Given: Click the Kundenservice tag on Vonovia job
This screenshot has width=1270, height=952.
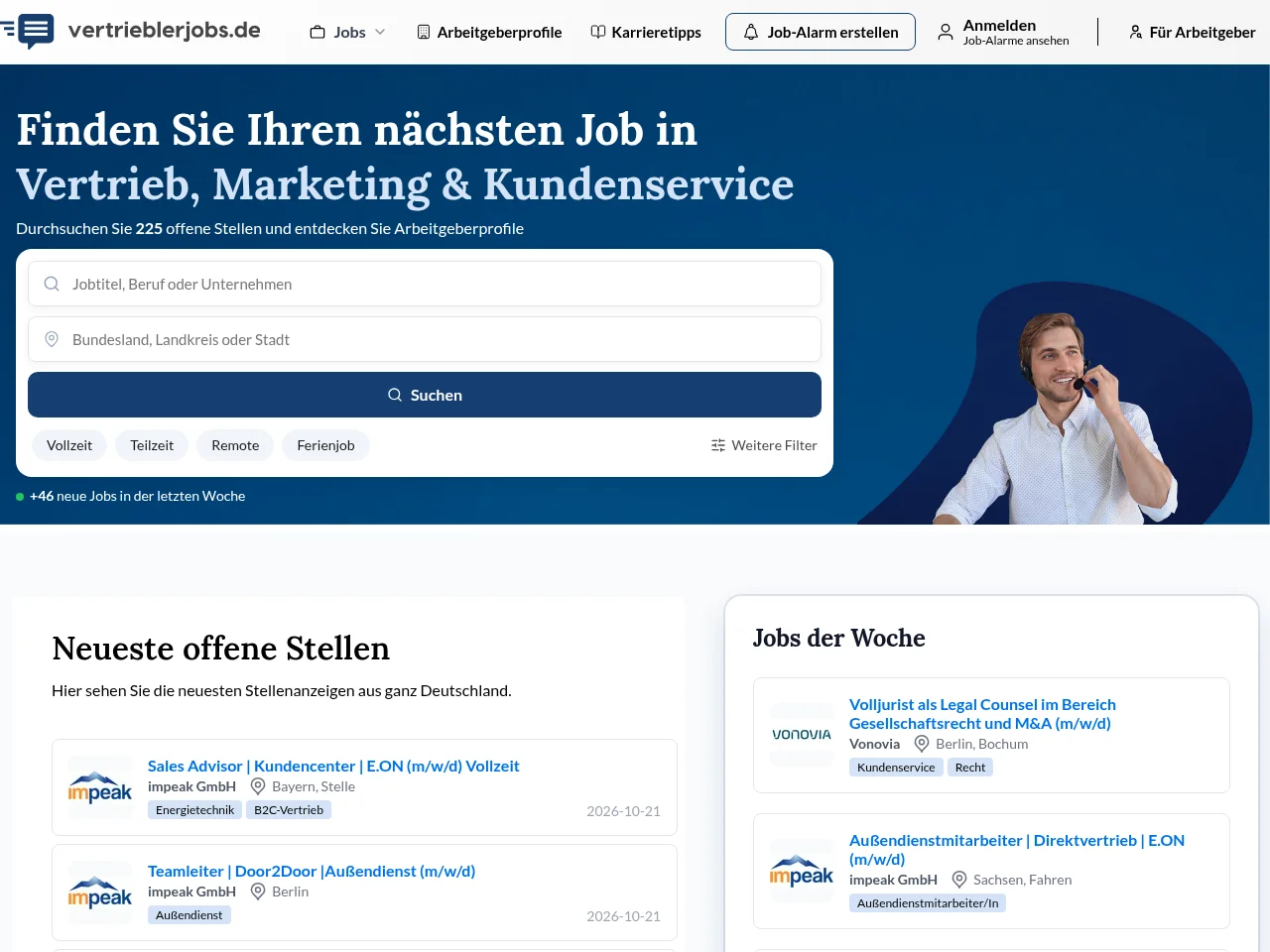Looking at the screenshot, I should pos(896,768).
